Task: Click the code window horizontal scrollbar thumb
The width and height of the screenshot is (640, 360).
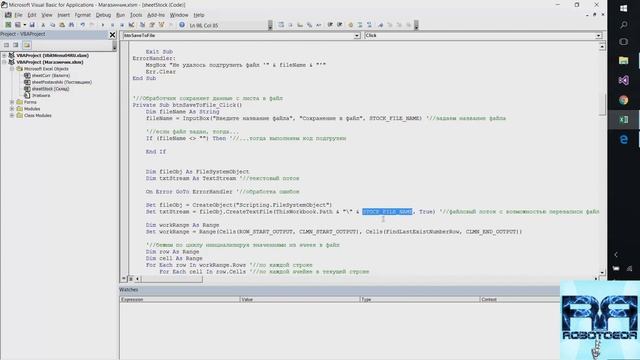Action: [171, 279]
